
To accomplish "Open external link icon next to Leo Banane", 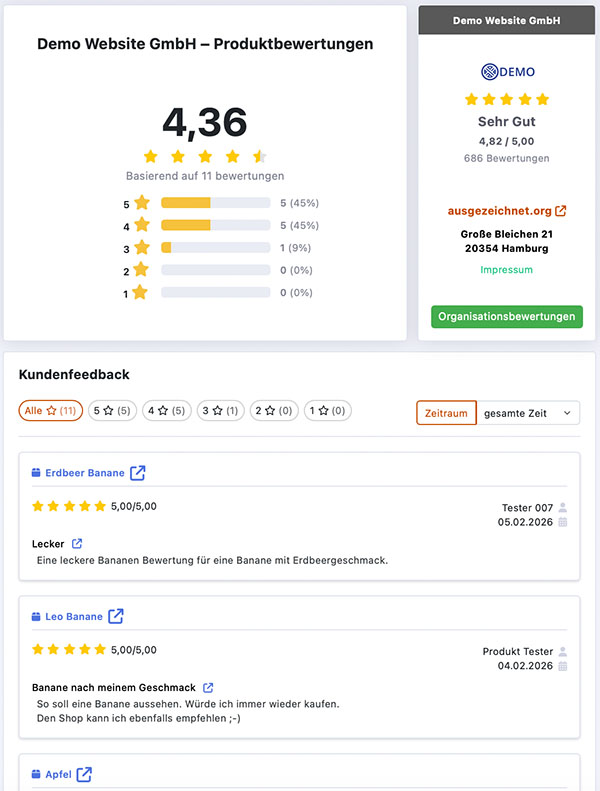I will point(116,616).
